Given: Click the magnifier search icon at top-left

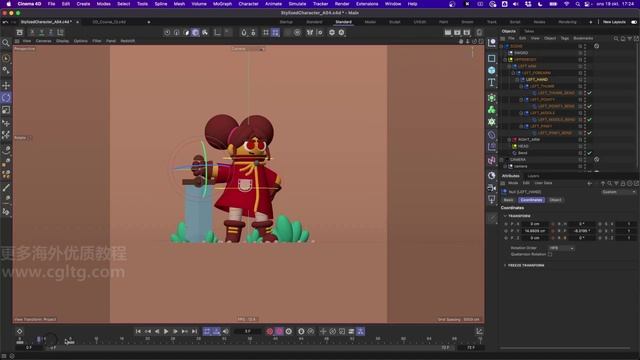Looking at the screenshot, I should (6, 43).
